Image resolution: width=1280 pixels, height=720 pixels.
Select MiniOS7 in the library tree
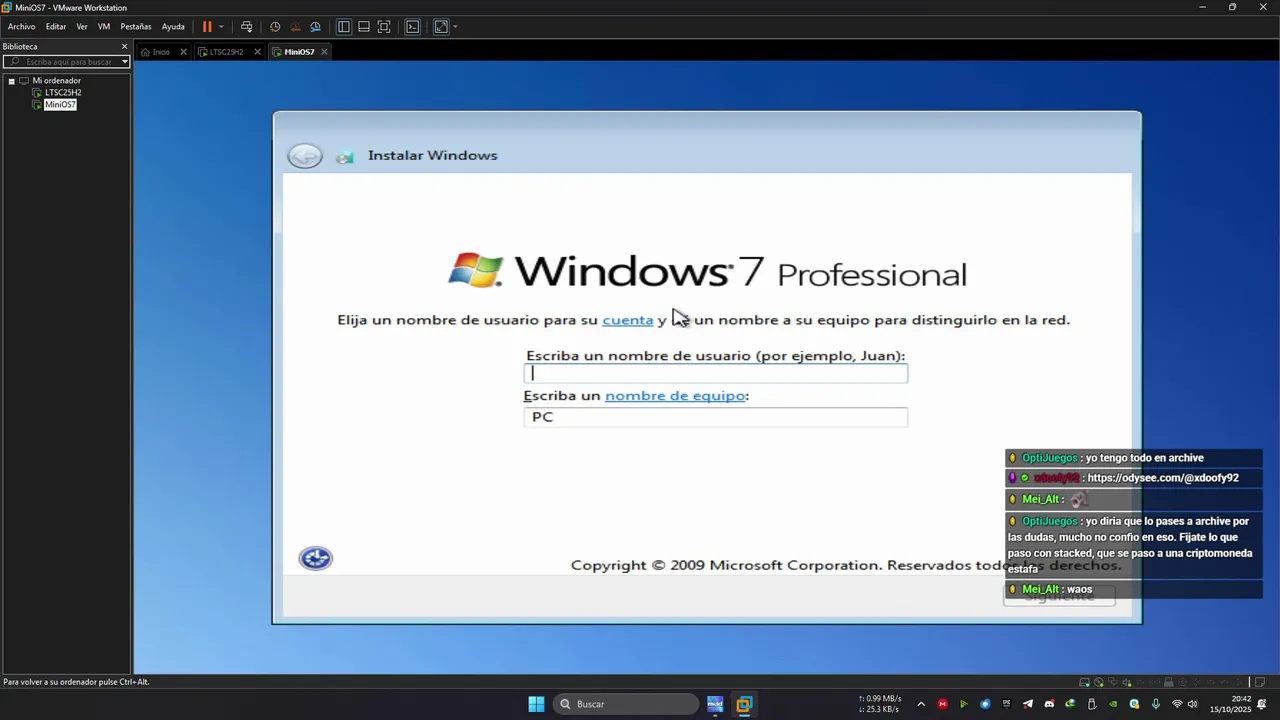pyautogui.click(x=60, y=105)
